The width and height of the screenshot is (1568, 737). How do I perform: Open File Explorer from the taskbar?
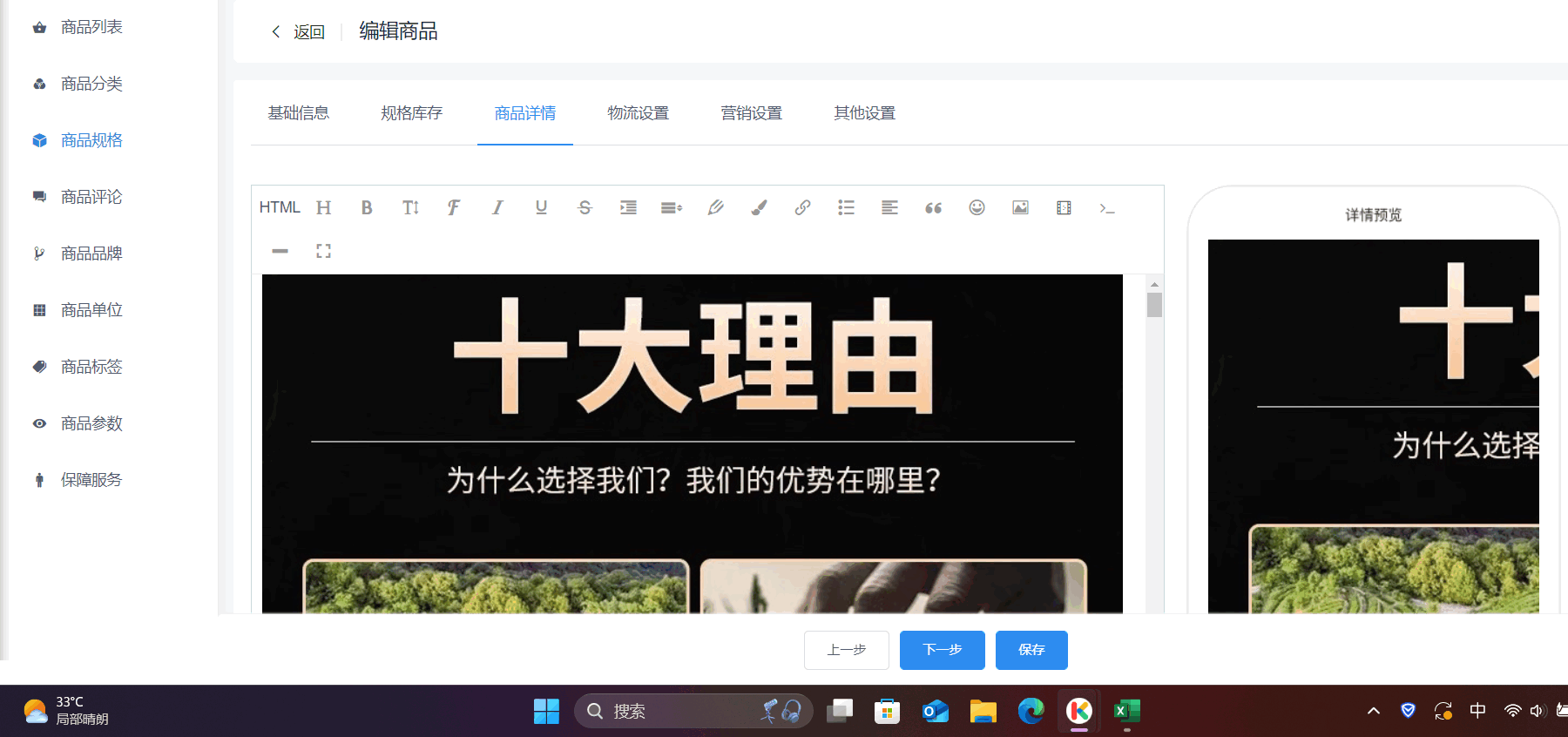983,712
